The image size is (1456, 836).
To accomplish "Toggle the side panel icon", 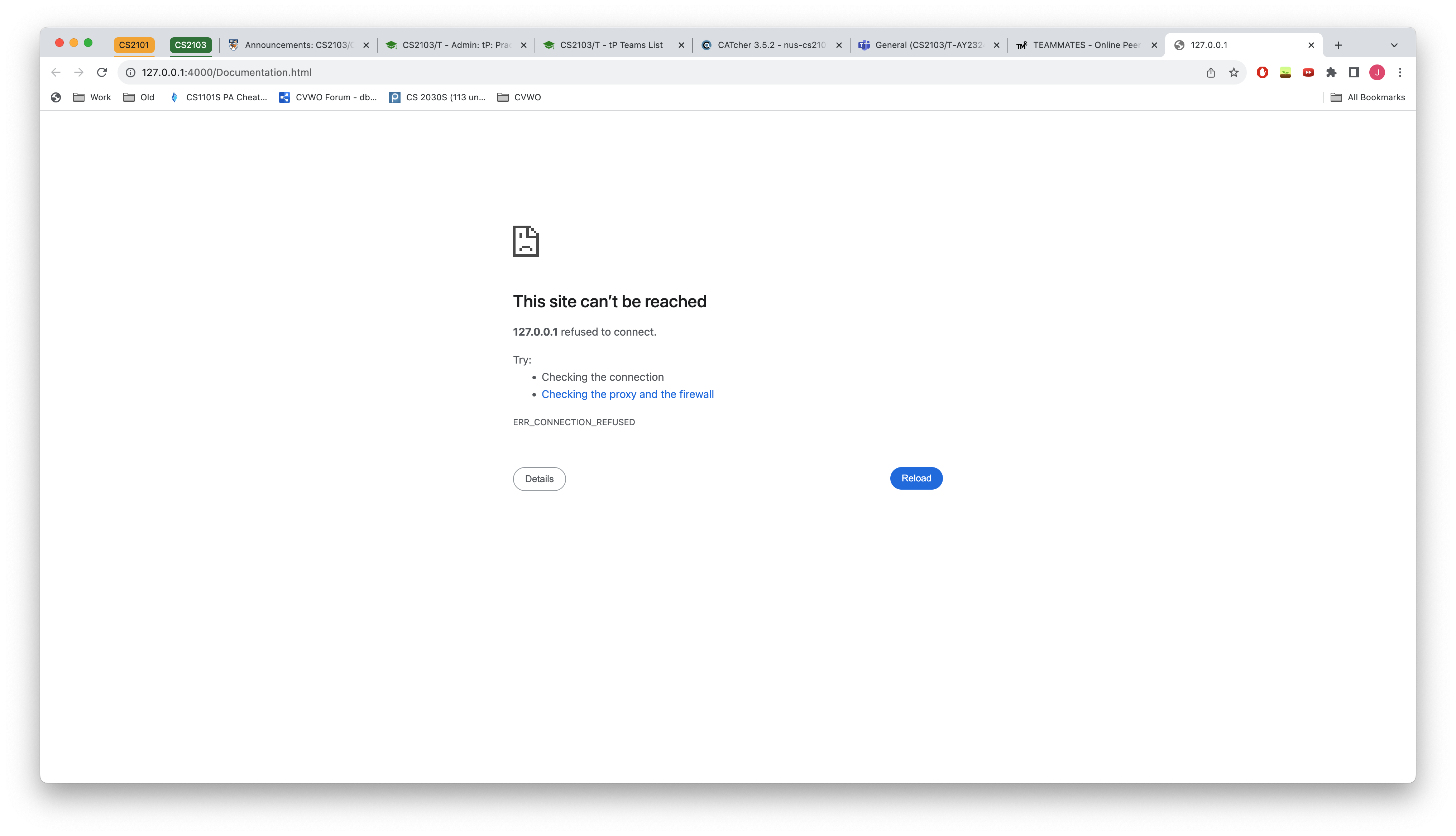I will coord(1354,72).
